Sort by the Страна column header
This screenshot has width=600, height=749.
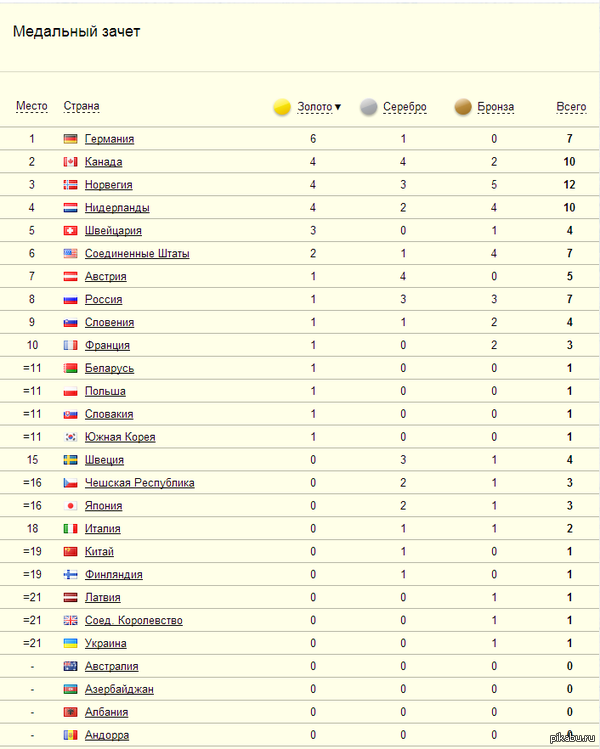[81, 106]
